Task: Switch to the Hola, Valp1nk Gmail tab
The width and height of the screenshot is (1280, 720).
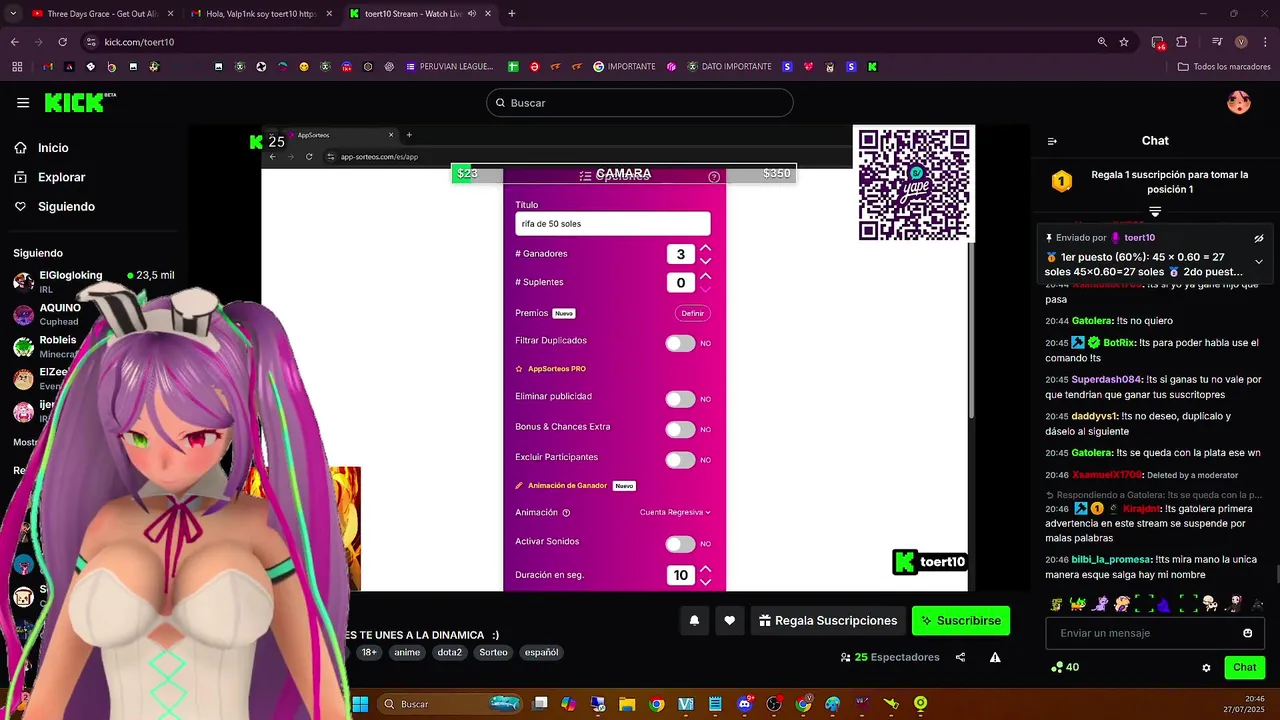Action: pyautogui.click(x=260, y=14)
